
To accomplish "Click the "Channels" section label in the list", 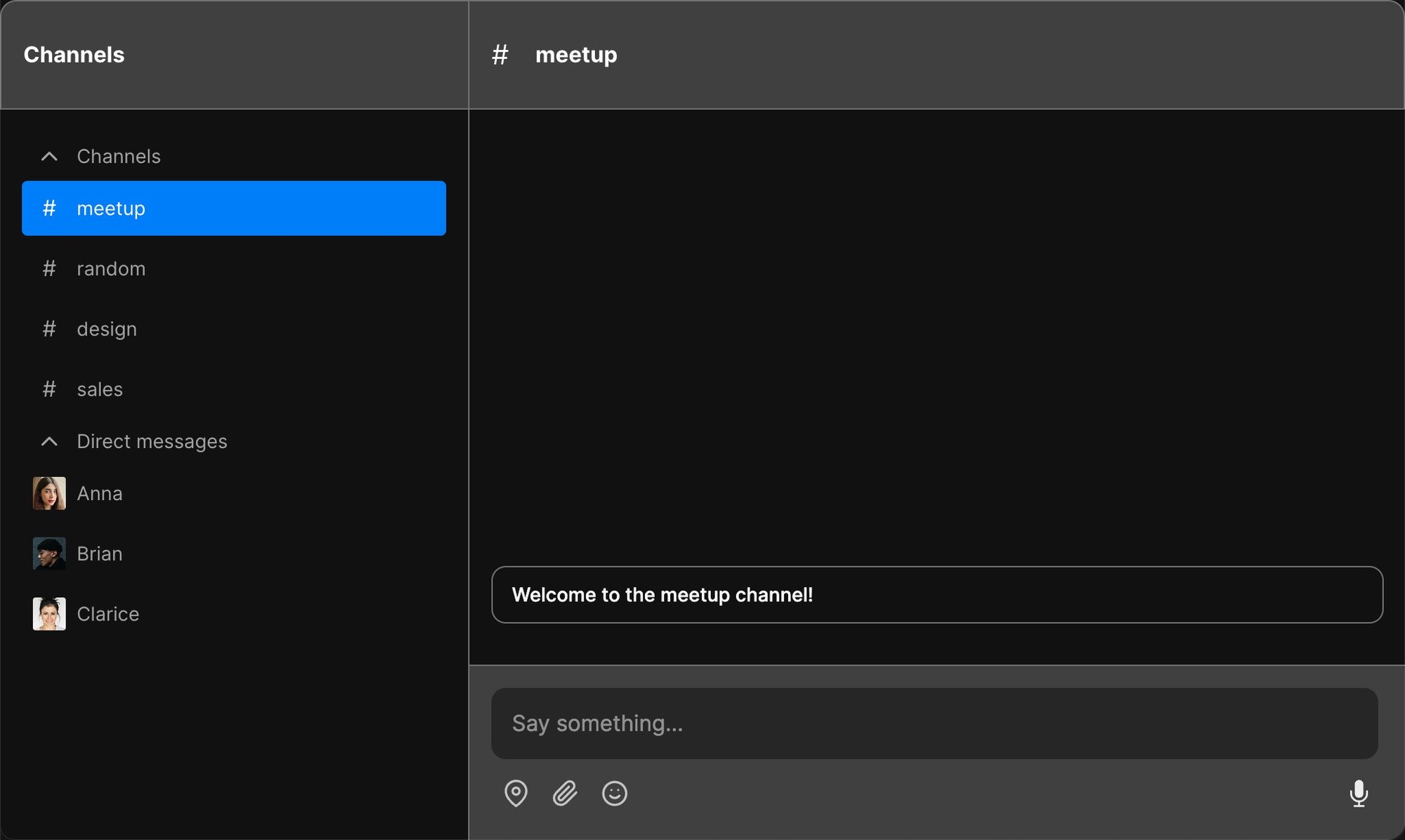I will point(119,156).
